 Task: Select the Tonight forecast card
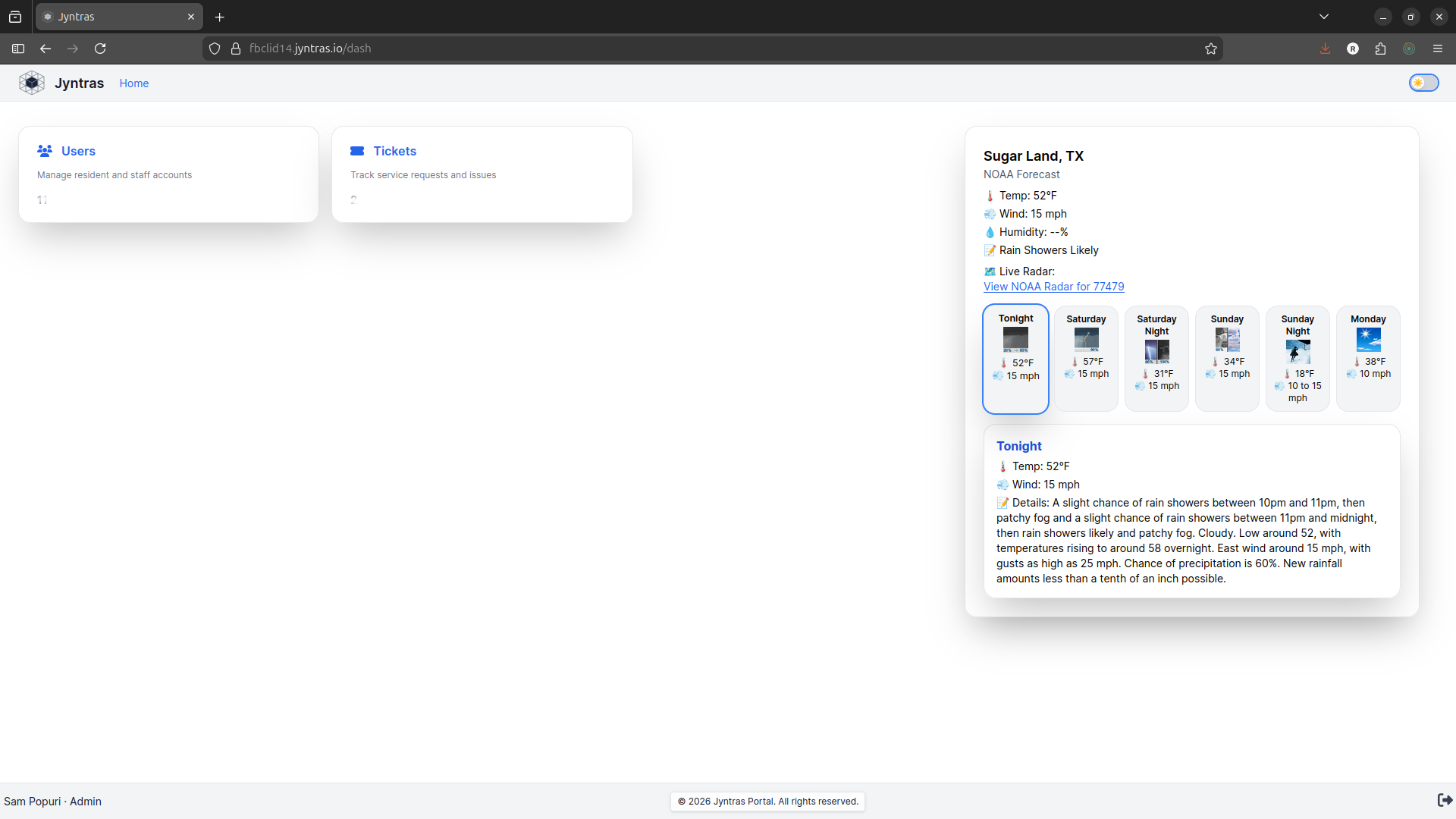[1015, 359]
